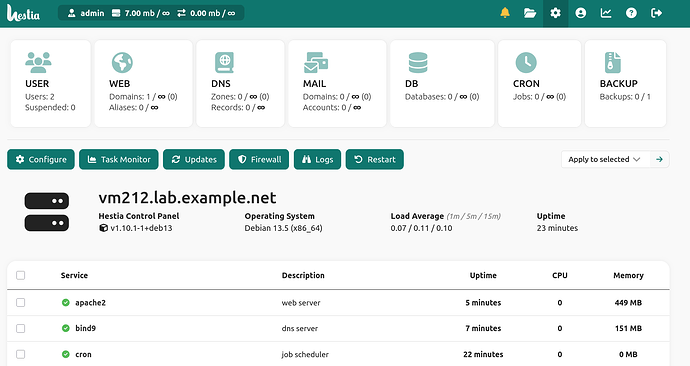690x366 pixels.
Task: Check the cron row checkbox
Action: (20, 354)
